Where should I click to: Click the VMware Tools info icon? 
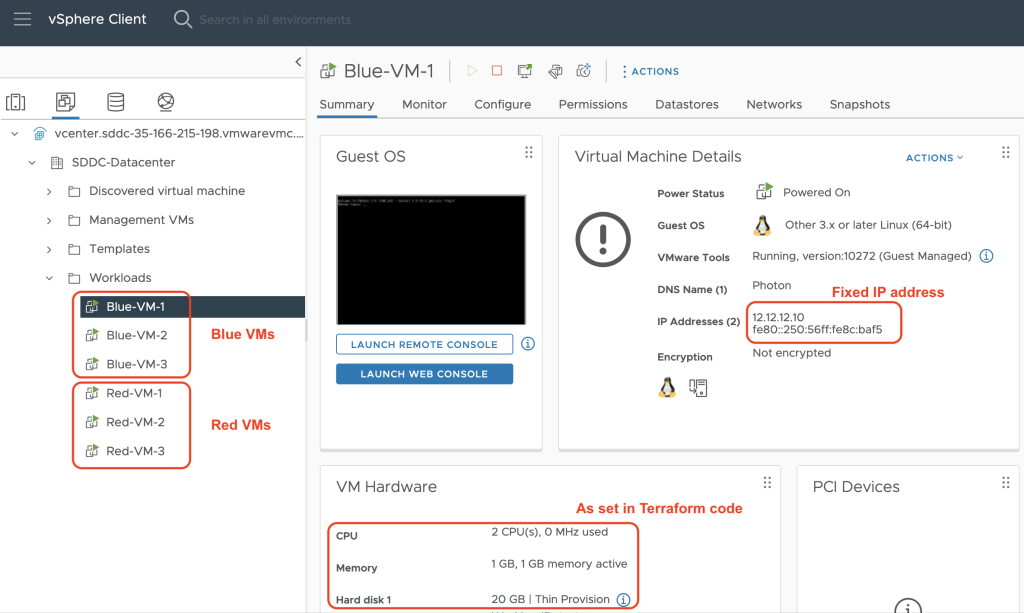[986, 256]
